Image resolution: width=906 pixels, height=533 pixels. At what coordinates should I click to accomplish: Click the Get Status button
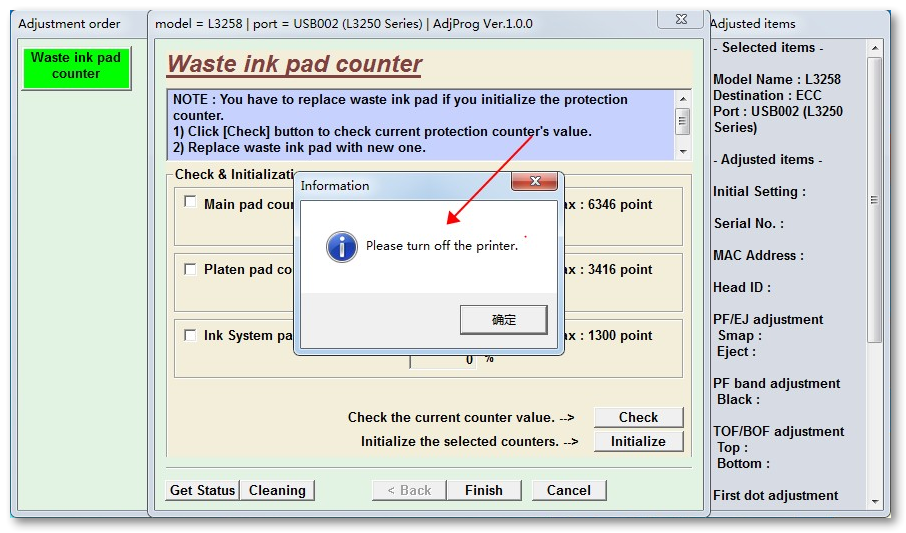coord(202,490)
